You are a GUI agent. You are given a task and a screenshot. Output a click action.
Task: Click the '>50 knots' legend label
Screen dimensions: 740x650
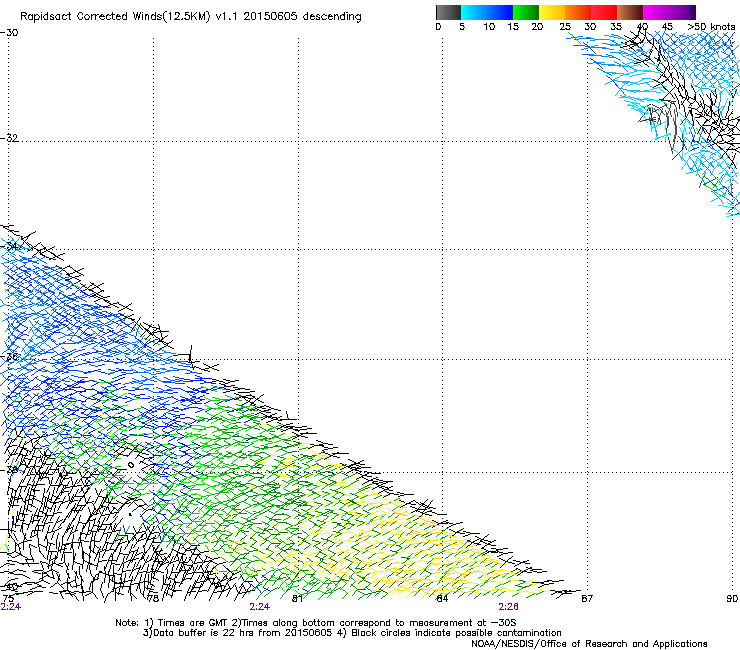711,26
